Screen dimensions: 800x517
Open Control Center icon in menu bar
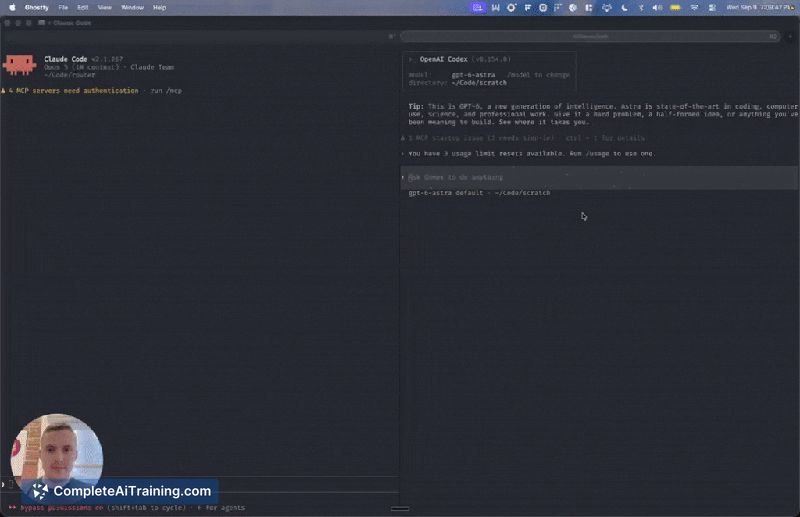712,8
